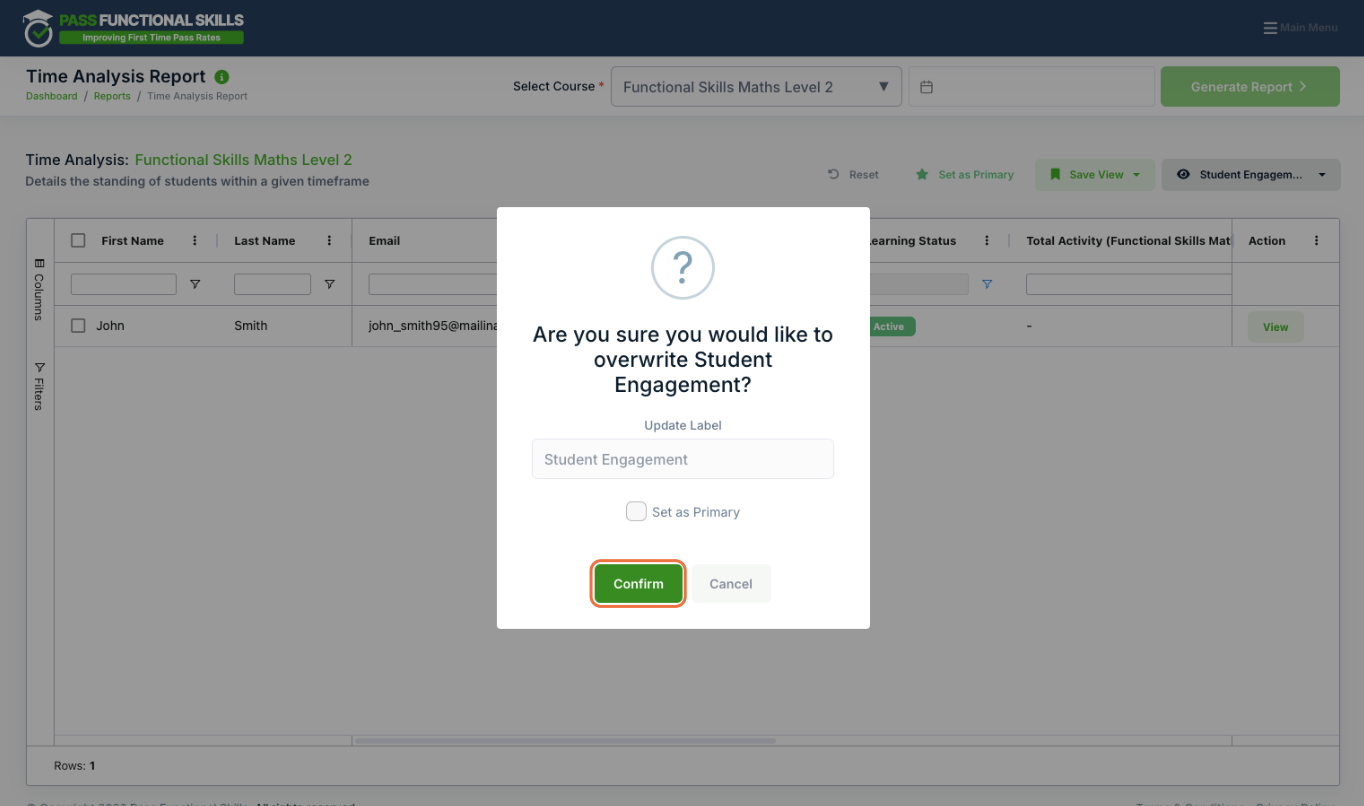Open the Main Menu hamburger icon
Image resolution: width=1364 pixels, height=806 pixels.
pos(1270,28)
